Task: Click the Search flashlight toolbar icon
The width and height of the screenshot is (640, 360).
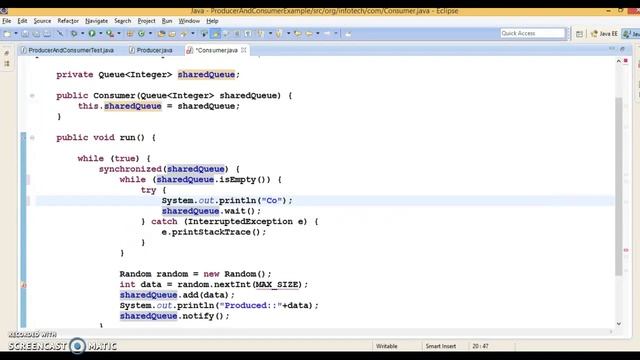Action: [184, 34]
